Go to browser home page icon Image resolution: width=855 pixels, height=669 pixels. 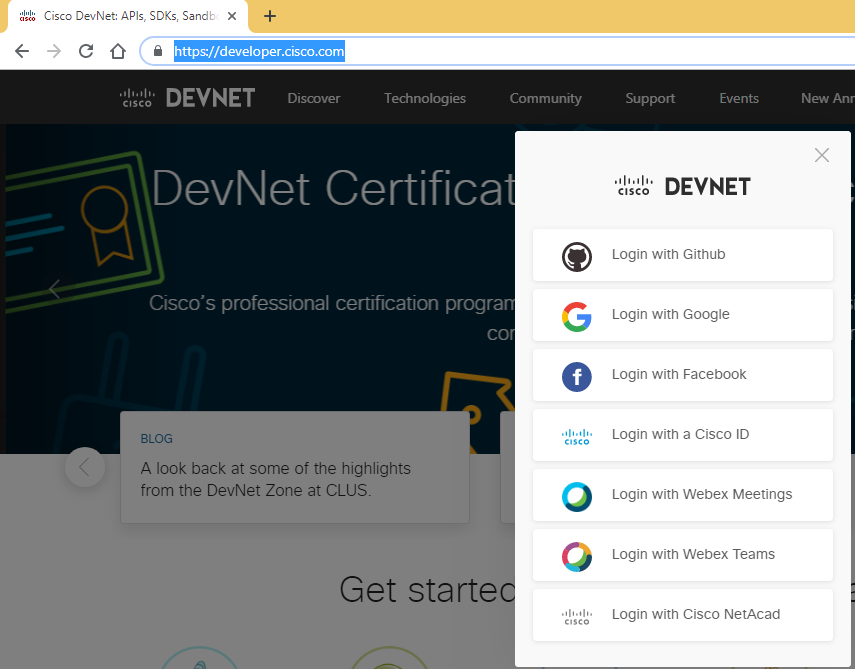118,51
